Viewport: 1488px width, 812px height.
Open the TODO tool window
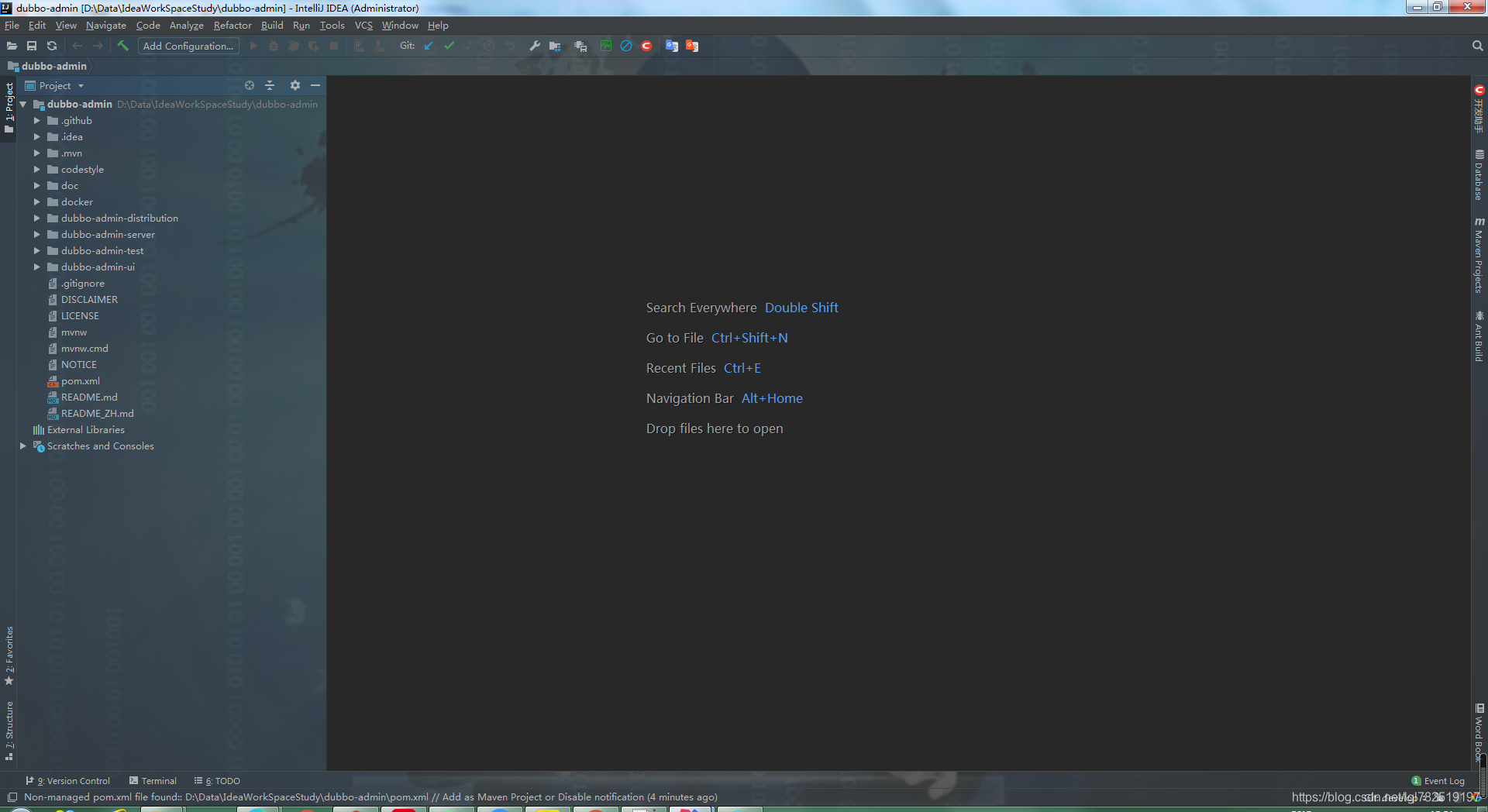[x=217, y=781]
